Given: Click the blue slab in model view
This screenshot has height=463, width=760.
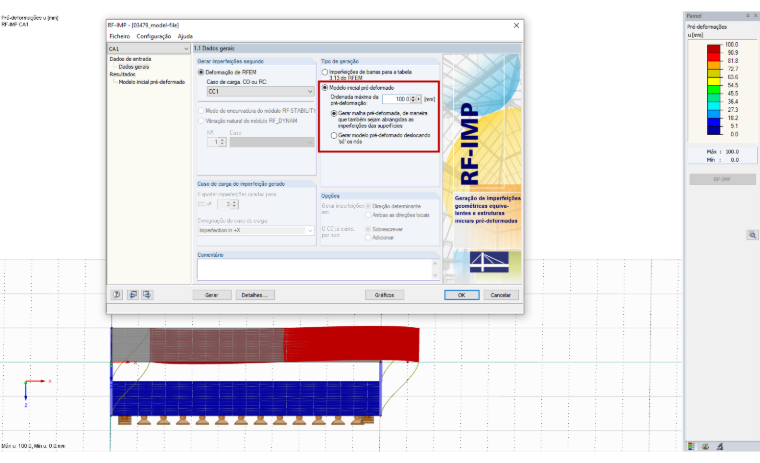Looking at the screenshot, I should coord(245,398).
